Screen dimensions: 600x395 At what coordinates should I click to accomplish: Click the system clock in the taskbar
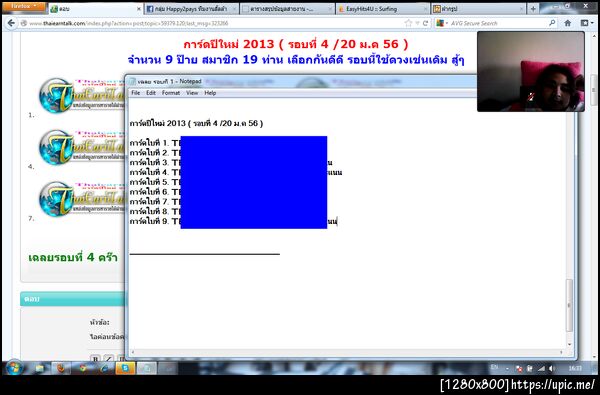(x=575, y=368)
